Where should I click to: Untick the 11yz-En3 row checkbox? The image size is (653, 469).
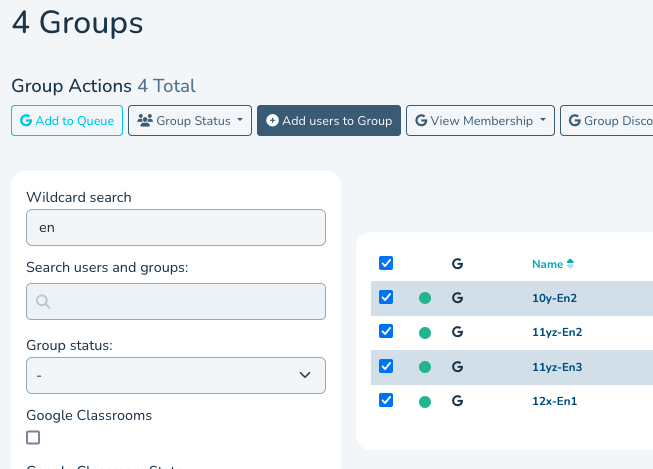pos(386,366)
